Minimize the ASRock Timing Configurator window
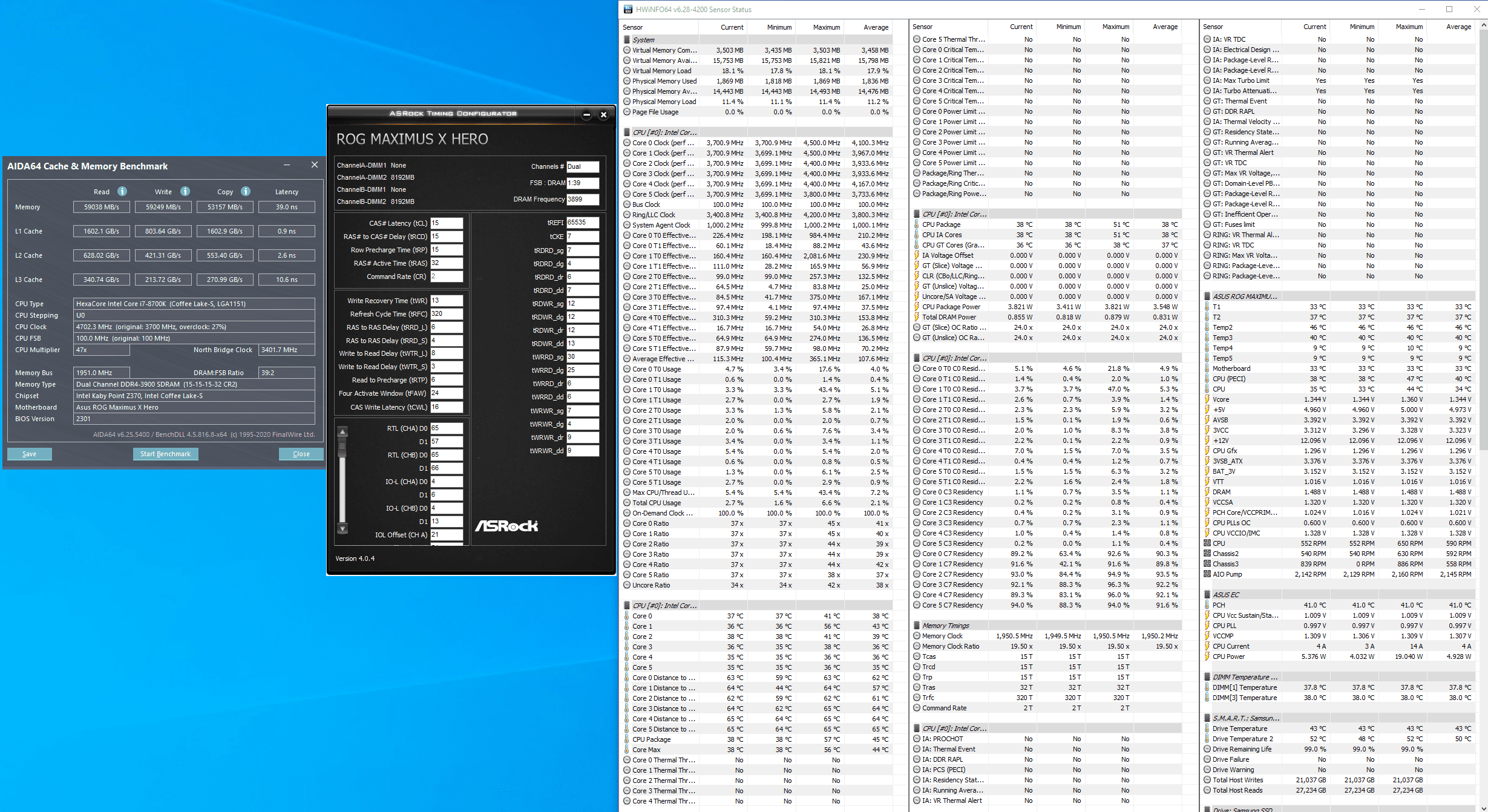Screen dimensions: 1488x812 click(x=586, y=115)
